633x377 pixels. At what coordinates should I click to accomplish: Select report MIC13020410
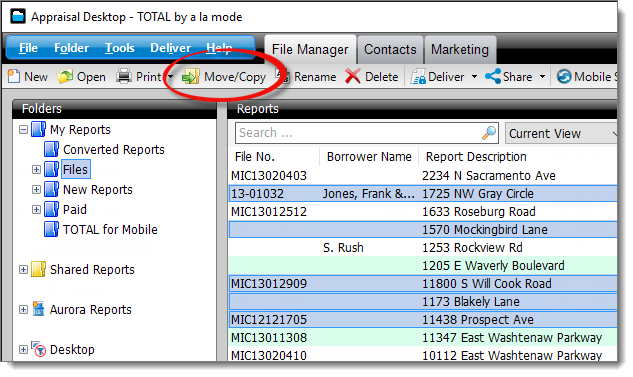269,355
